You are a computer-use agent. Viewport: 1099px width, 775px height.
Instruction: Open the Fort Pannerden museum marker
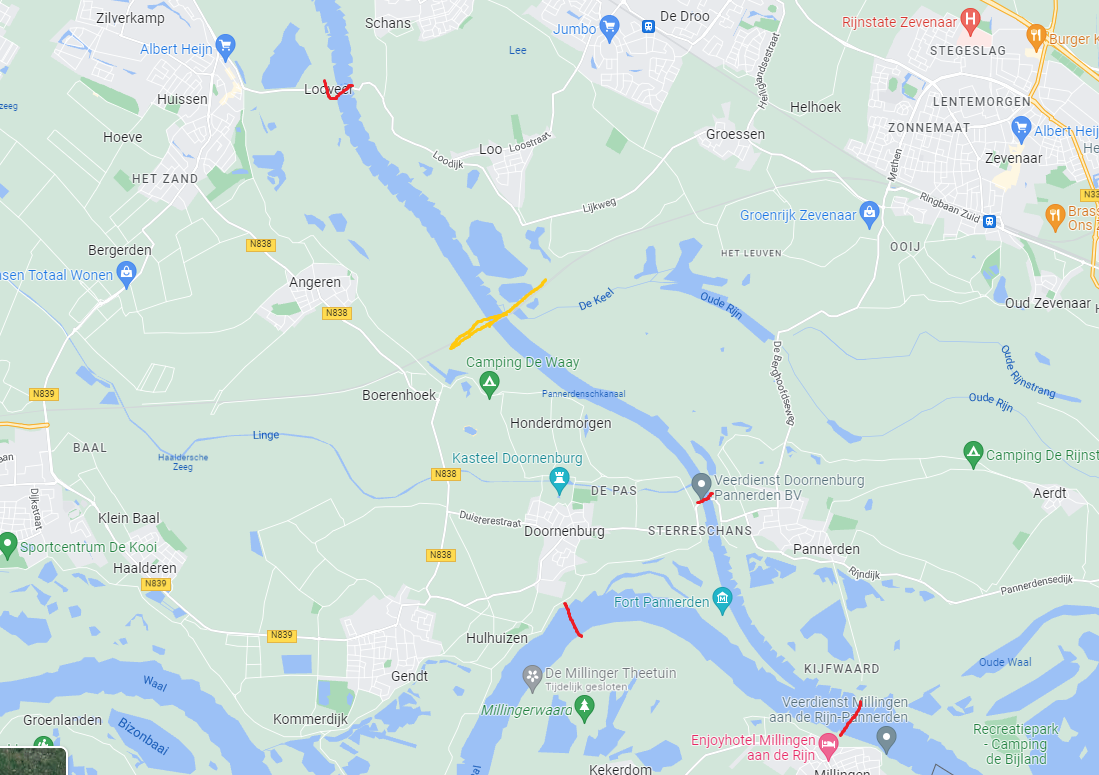(722, 599)
